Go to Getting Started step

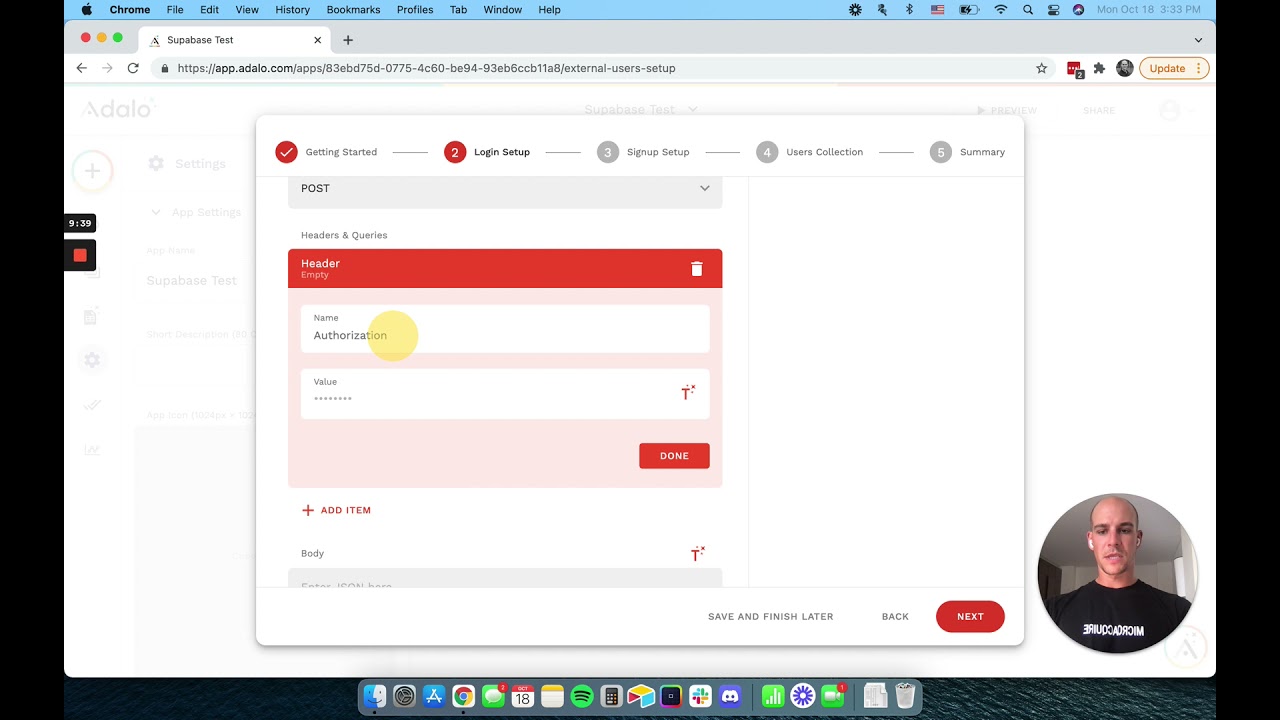pyautogui.click(x=327, y=152)
